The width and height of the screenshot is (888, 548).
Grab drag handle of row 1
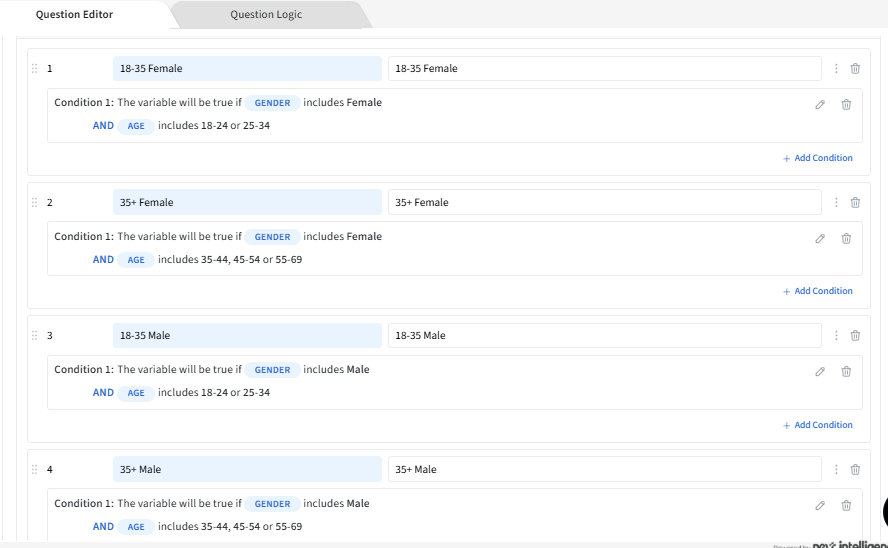[35, 69]
